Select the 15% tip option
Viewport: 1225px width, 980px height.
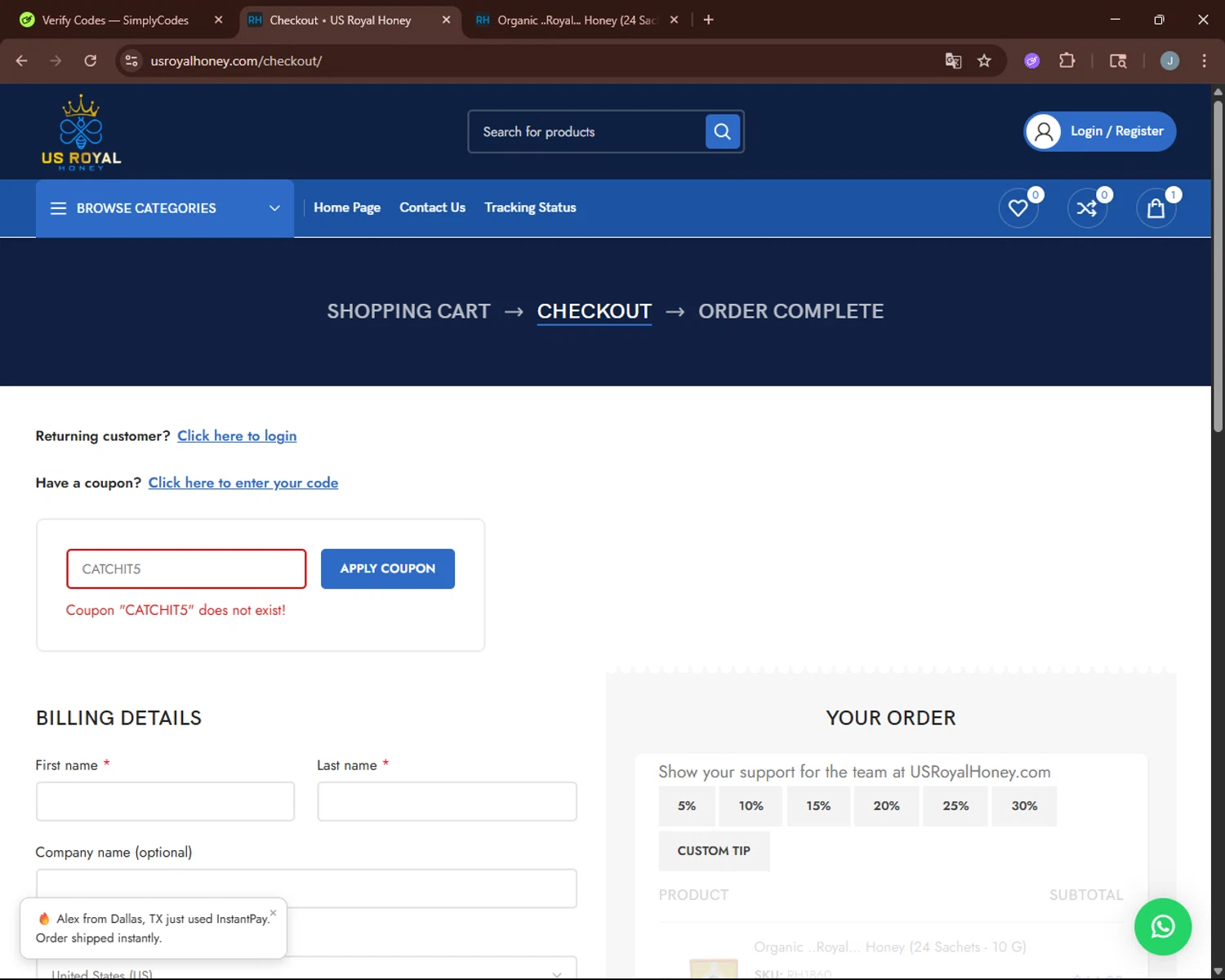tap(818, 806)
